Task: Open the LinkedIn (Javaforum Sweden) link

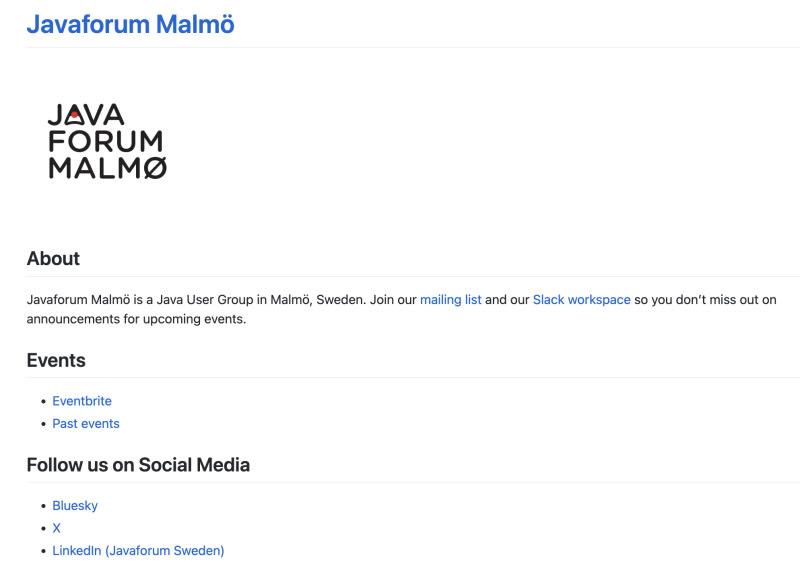Action: 138,551
